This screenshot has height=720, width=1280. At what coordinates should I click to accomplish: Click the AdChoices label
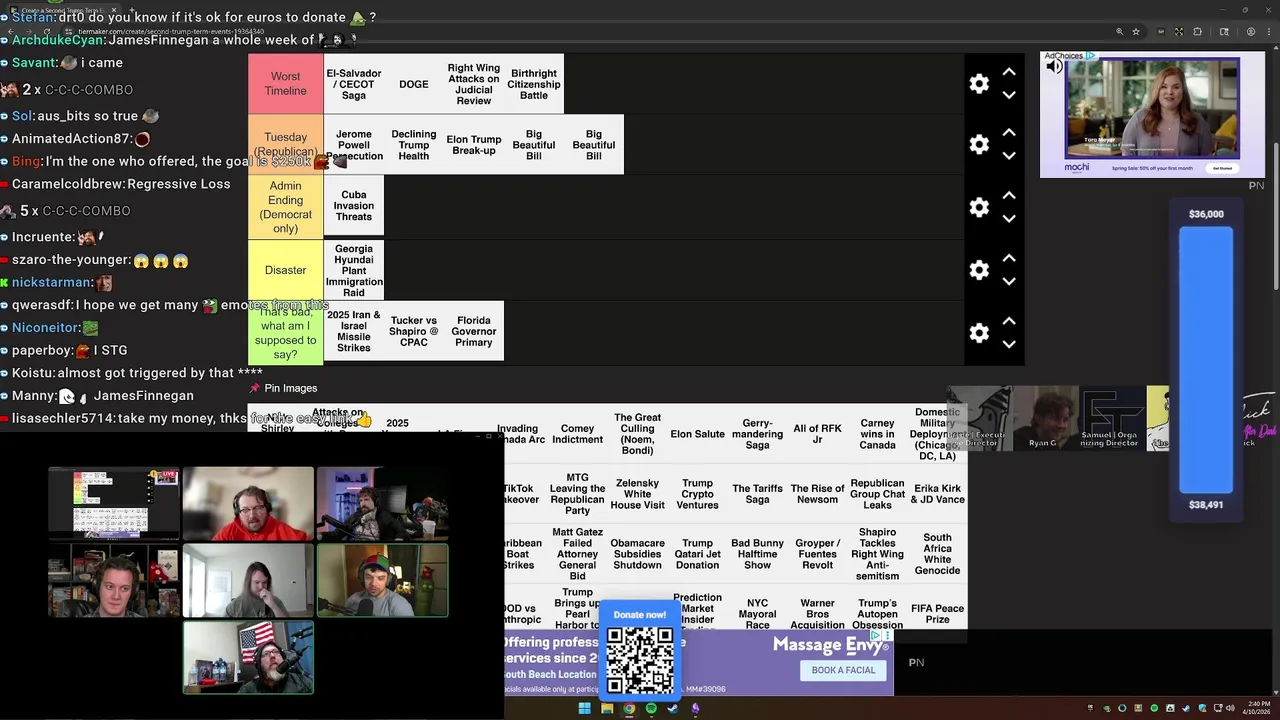click(1070, 56)
